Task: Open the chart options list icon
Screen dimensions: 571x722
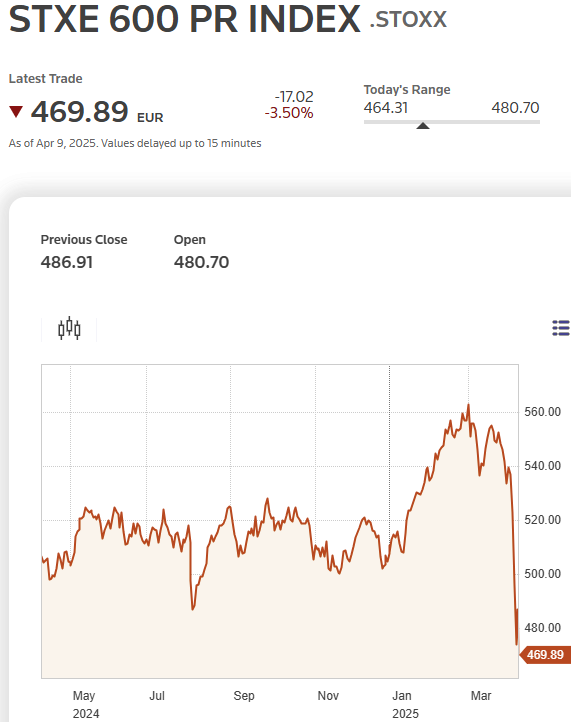Action: (x=561, y=328)
